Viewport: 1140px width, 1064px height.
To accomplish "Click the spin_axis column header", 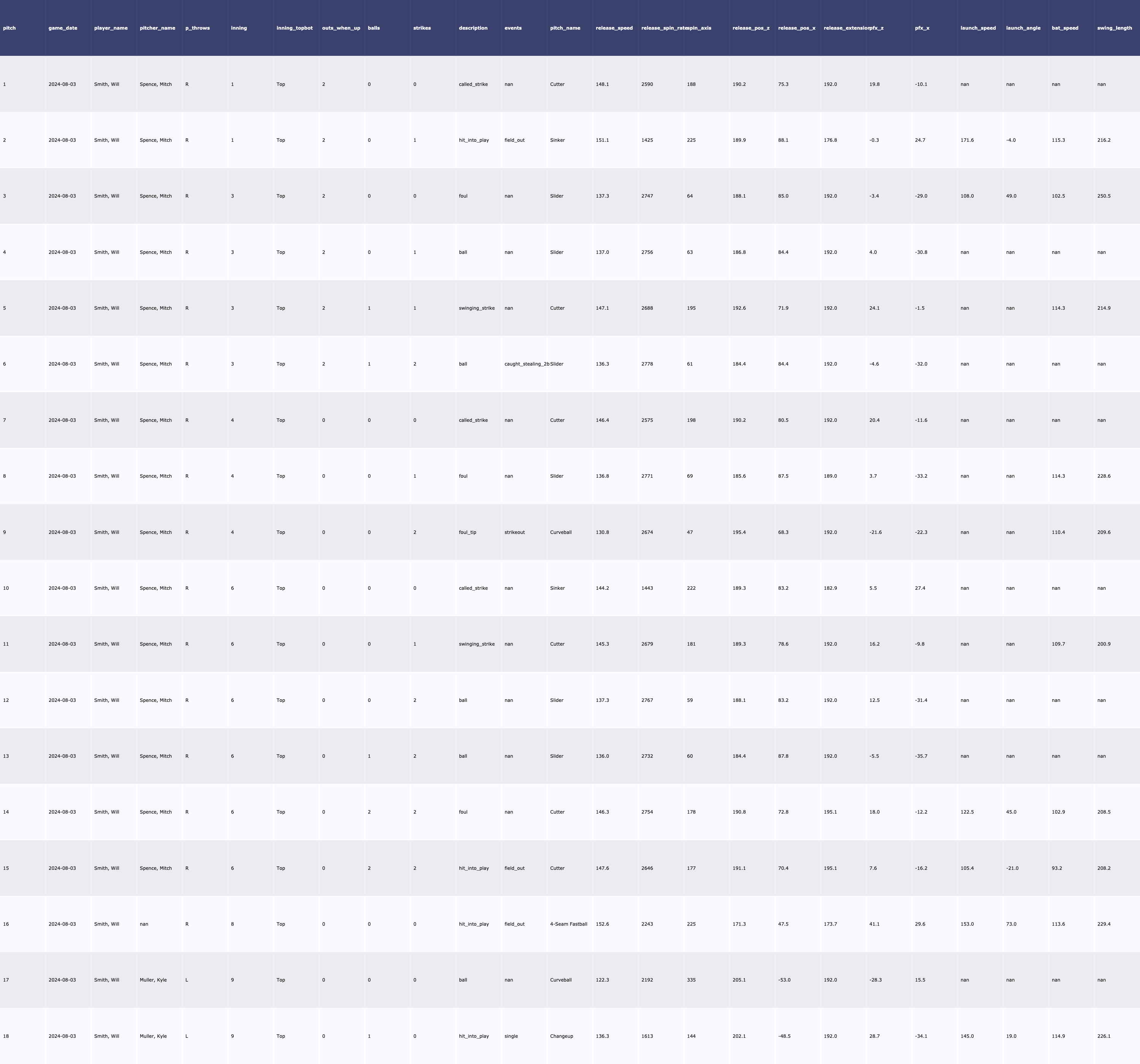I will (x=700, y=28).
